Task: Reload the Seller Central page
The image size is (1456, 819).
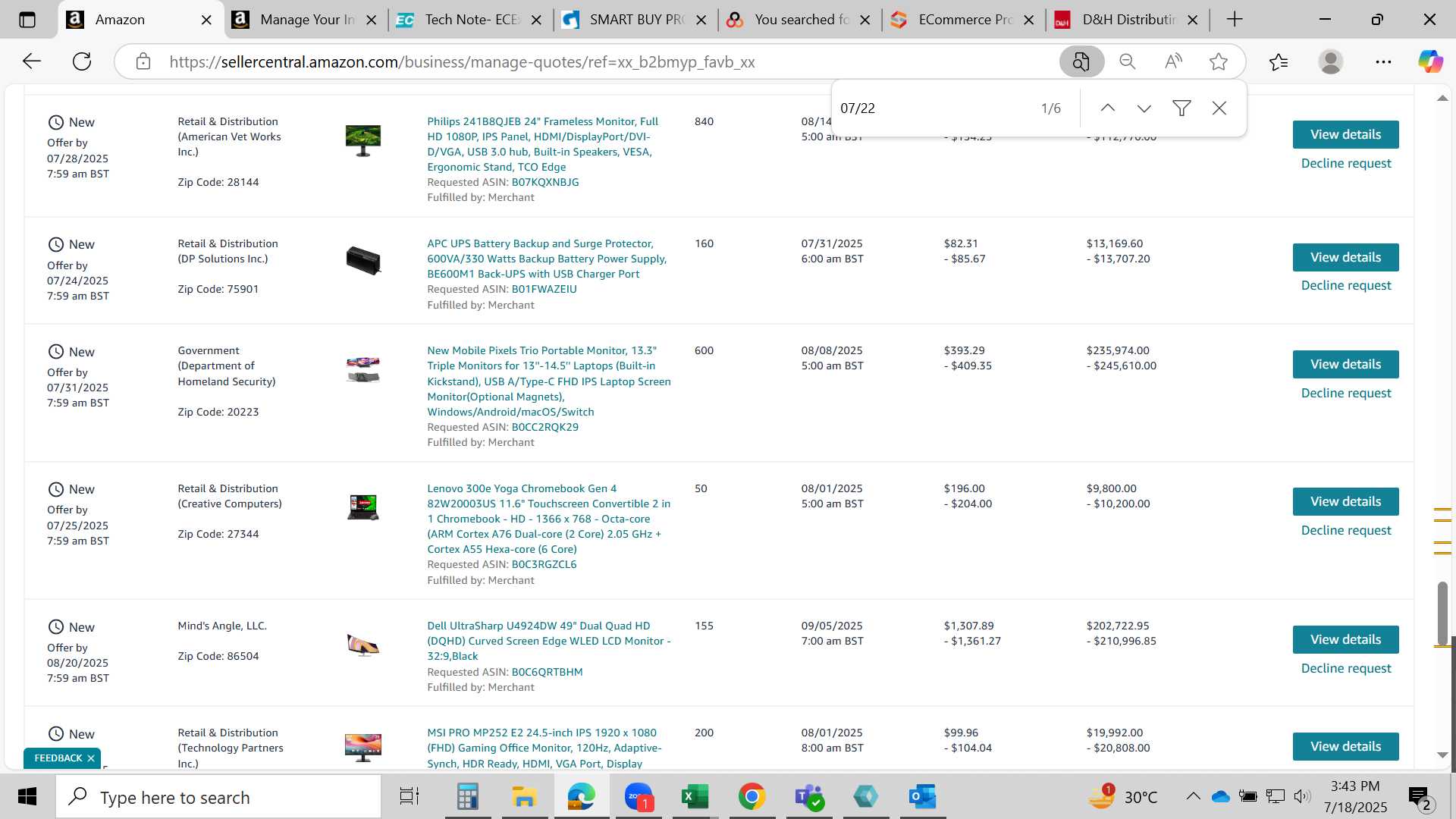Action: 82,61
